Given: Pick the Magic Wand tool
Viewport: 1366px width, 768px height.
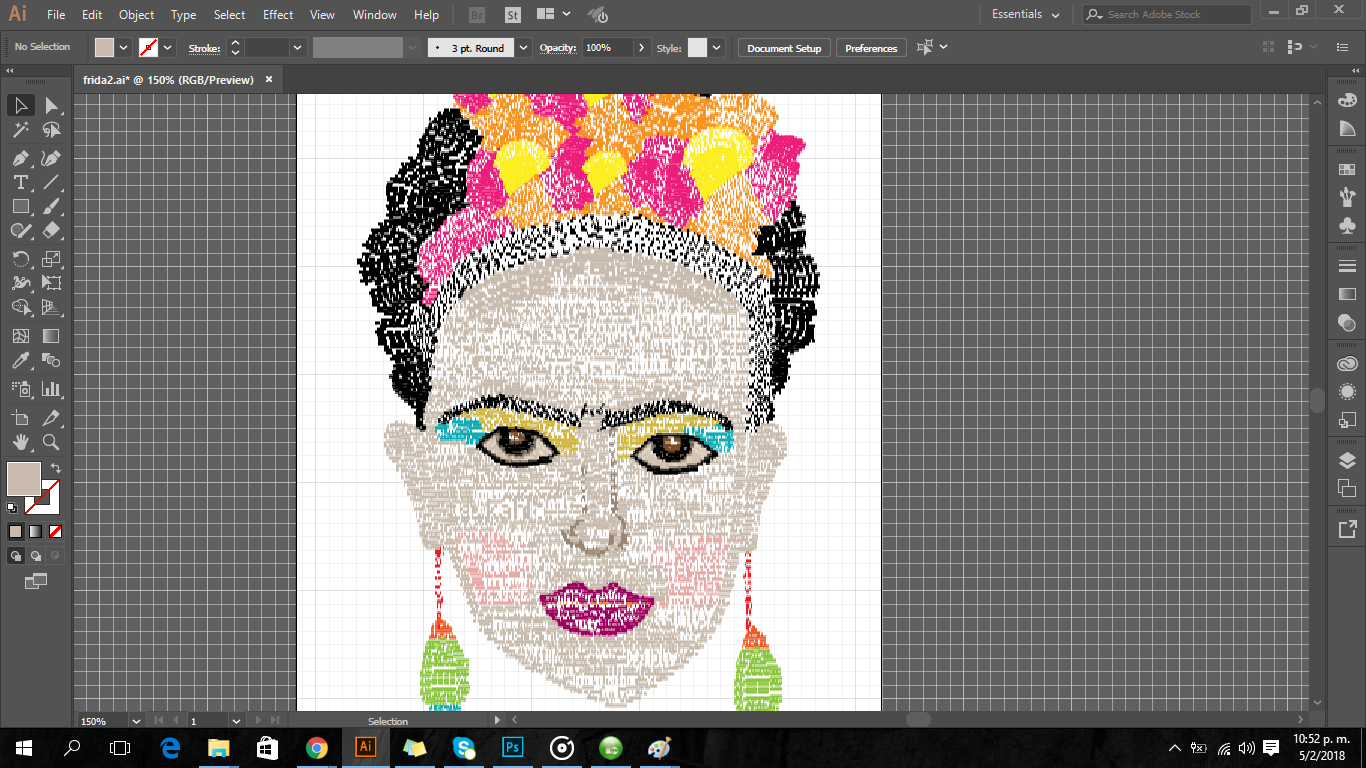Looking at the screenshot, I should [20, 130].
